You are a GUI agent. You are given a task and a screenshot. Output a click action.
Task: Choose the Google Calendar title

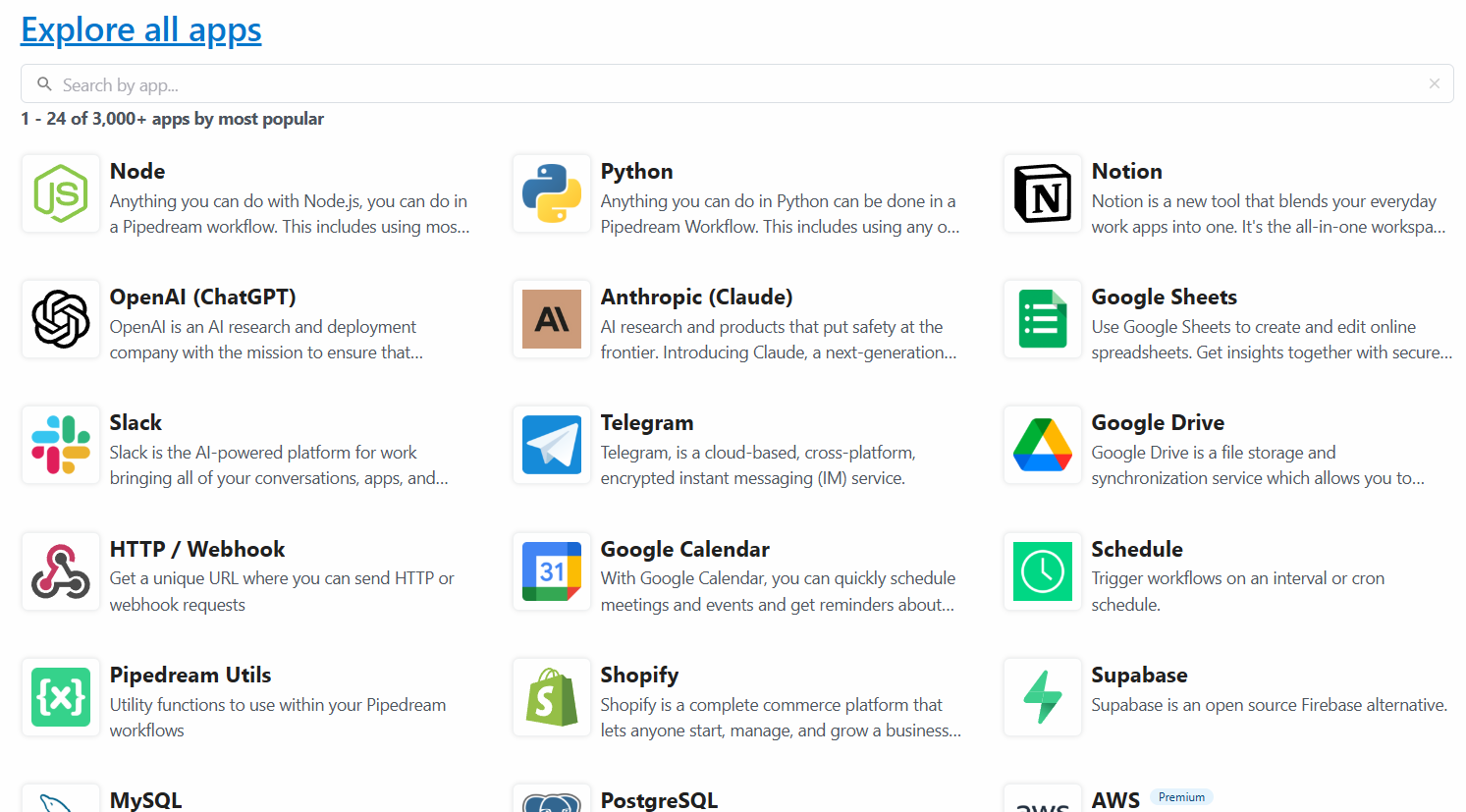(x=685, y=549)
